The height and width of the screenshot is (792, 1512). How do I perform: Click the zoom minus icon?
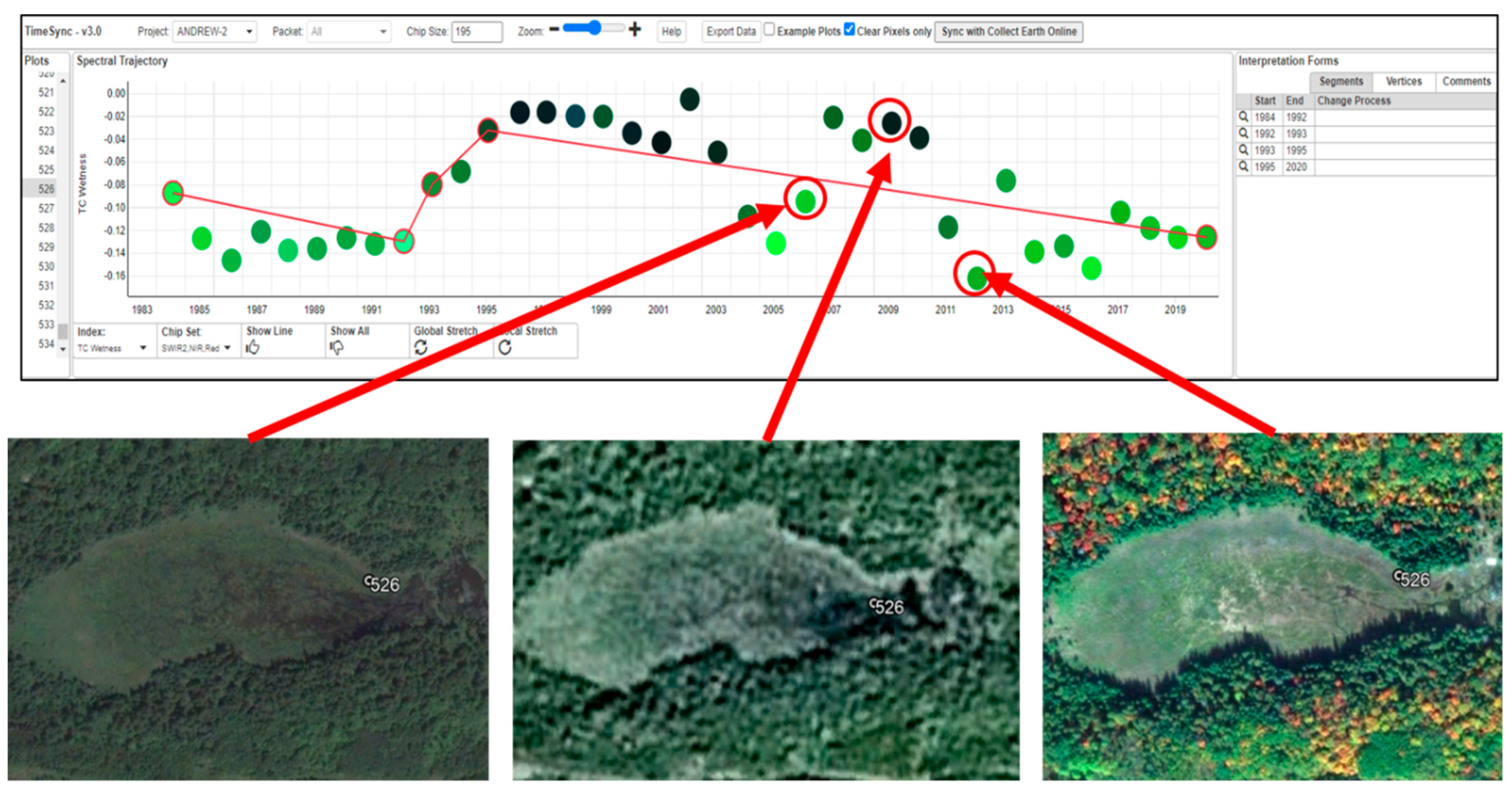pyautogui.click(x=553, y=29)
